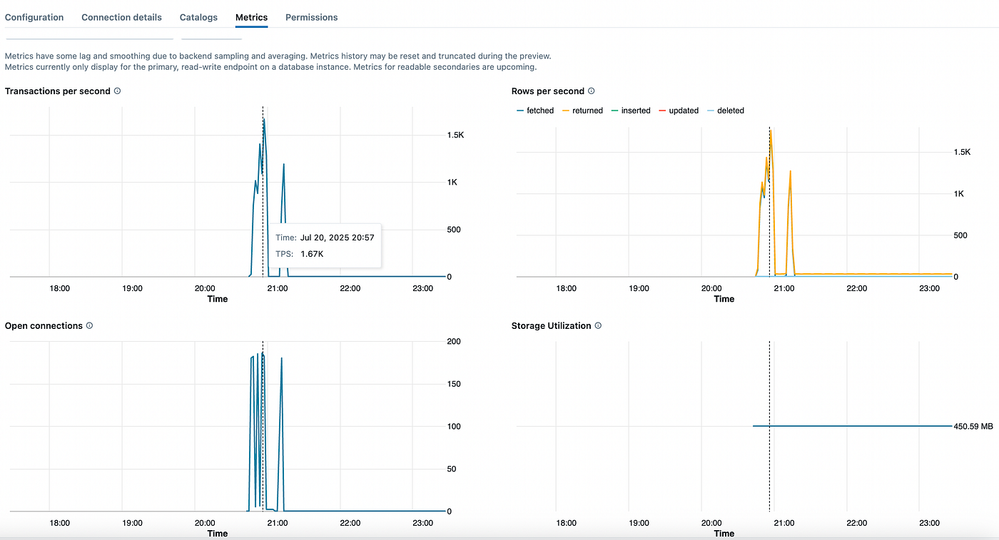Image resolution: width=999 pixels, height=540 pixels.
Task: Open the Catalogs tab
Action: tap(198, 18)
